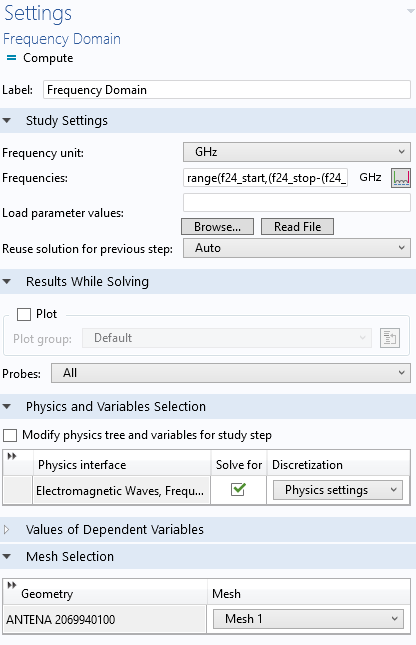416x645 pixels.
Task: Click the Label text field
Action: point(227,90)
